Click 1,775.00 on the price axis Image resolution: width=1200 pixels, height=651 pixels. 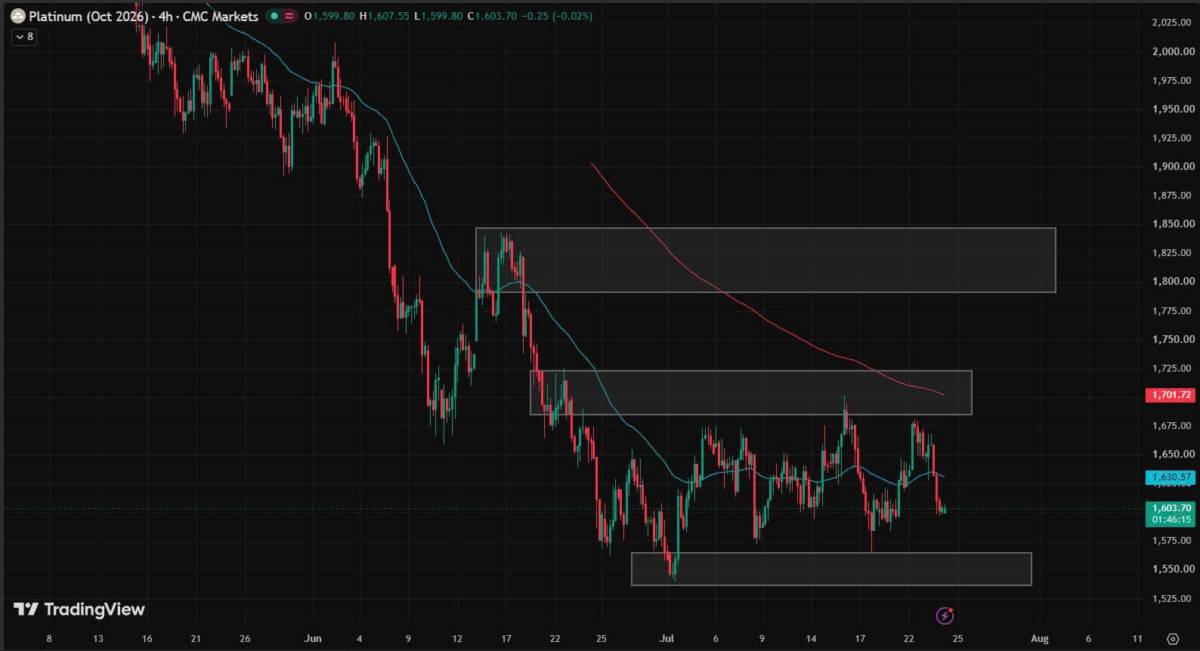(x=1172, y=310)
